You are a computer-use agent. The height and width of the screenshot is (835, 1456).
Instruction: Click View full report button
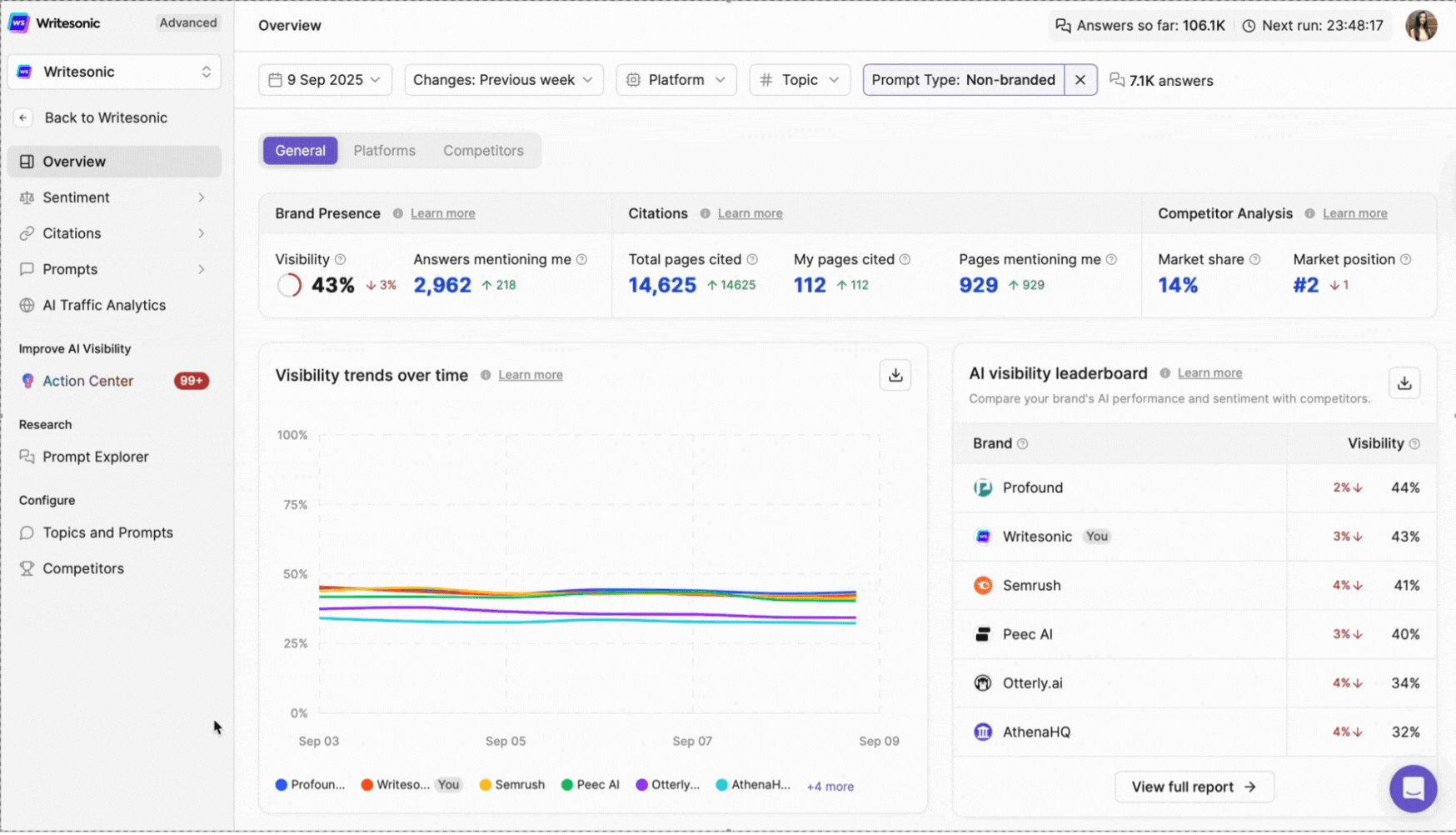point(1194,786)
